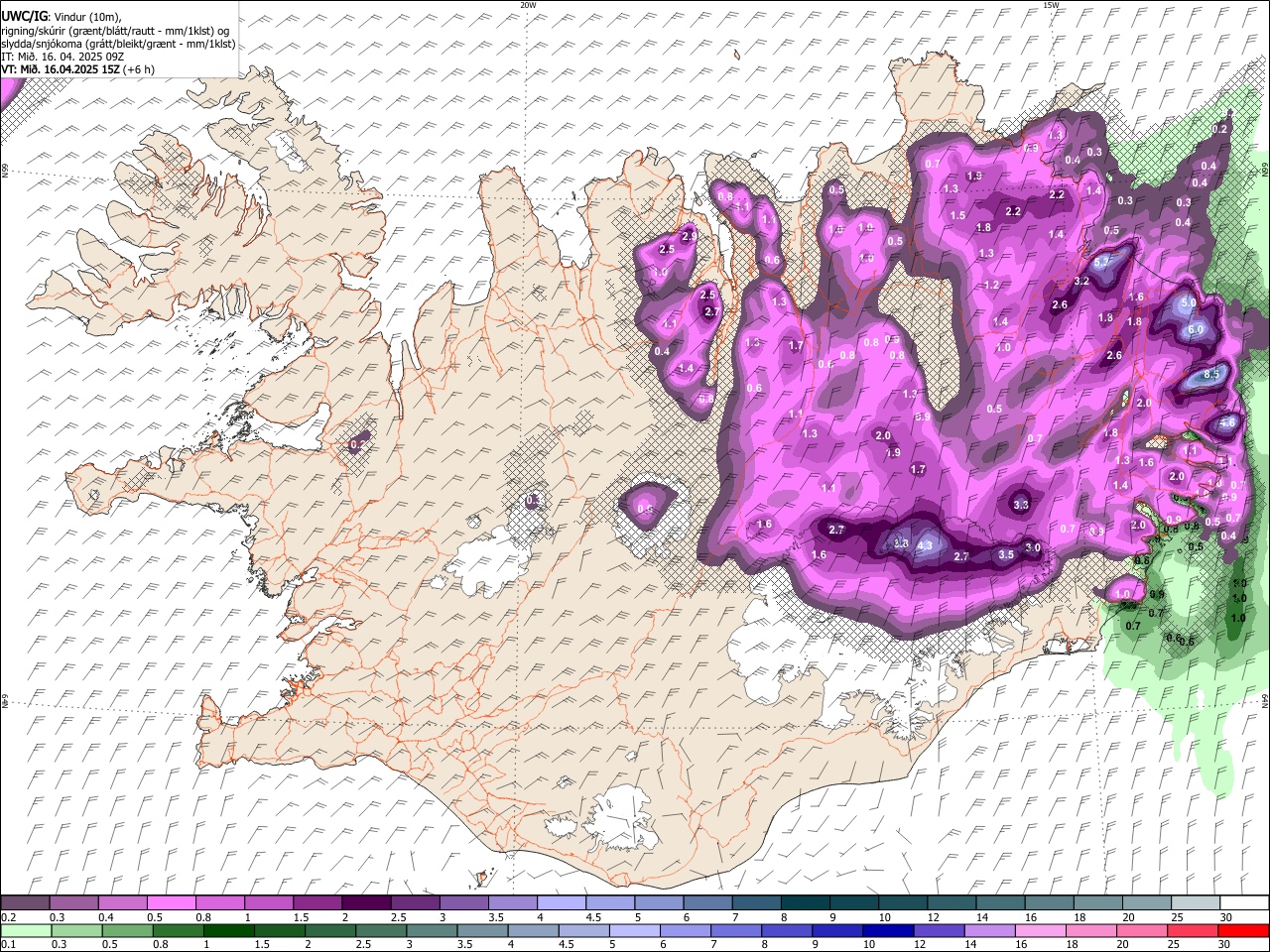1270x952 pixels.
Task: Click the '0.4' label in the purple scale legend
Action: [106, 917]
